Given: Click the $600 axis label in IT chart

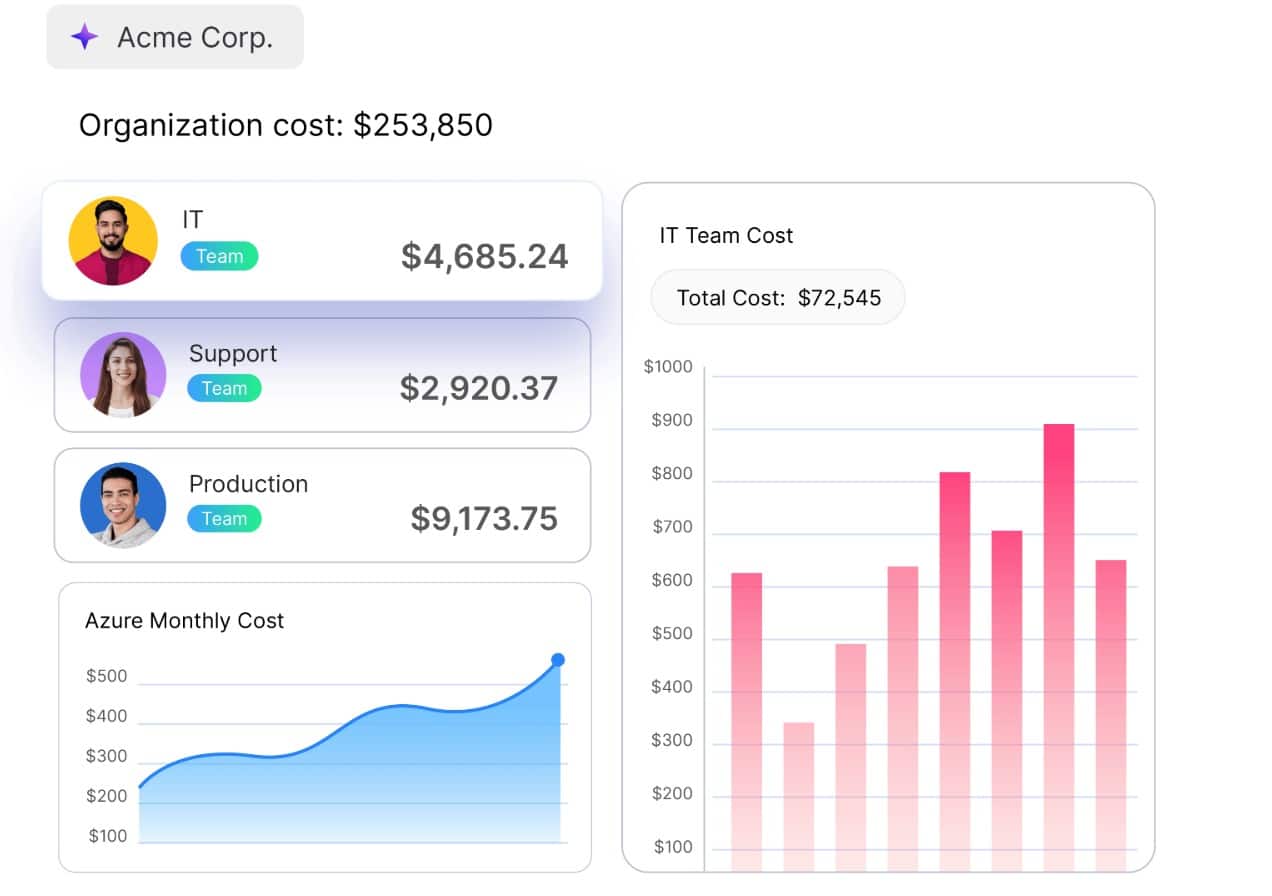Looking at the screenshot, I should [x=672, y=581].
